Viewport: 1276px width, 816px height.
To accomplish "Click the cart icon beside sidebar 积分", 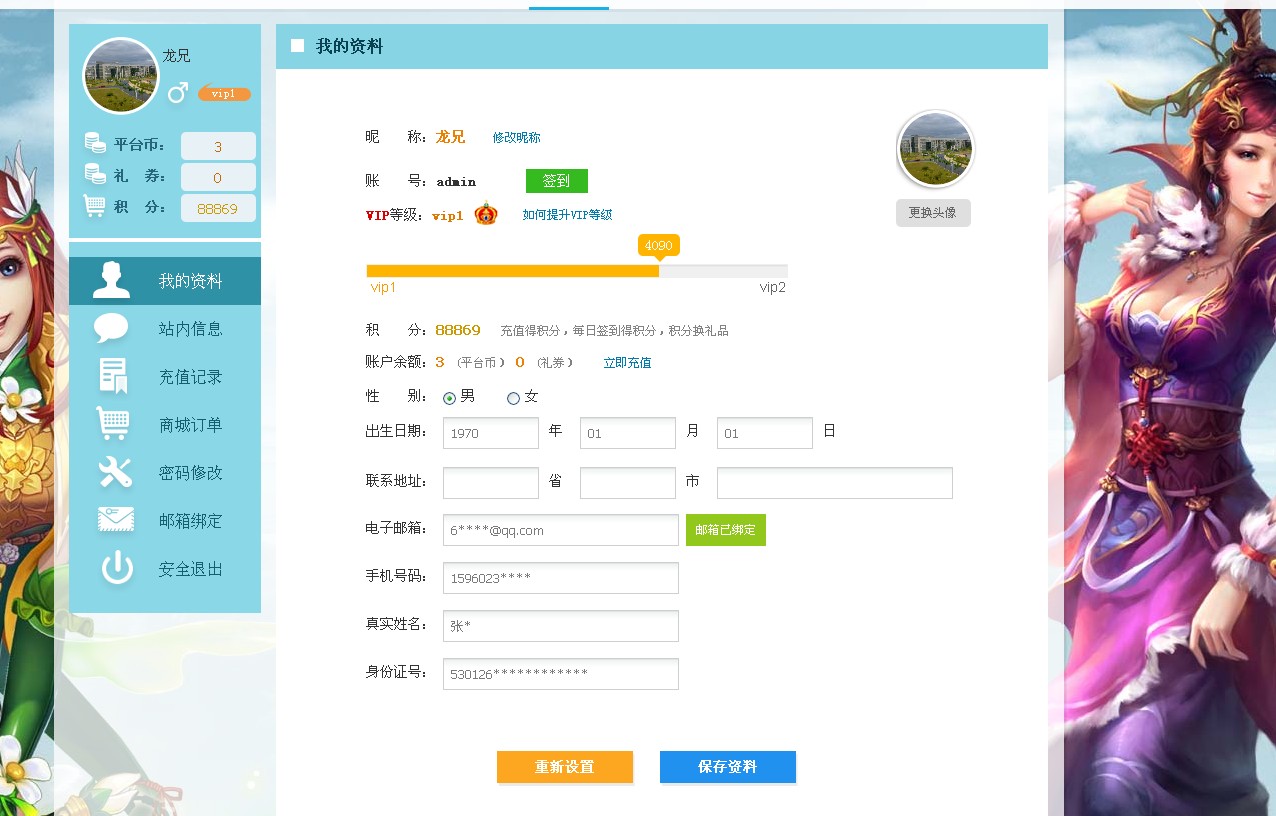I will 95,206.
